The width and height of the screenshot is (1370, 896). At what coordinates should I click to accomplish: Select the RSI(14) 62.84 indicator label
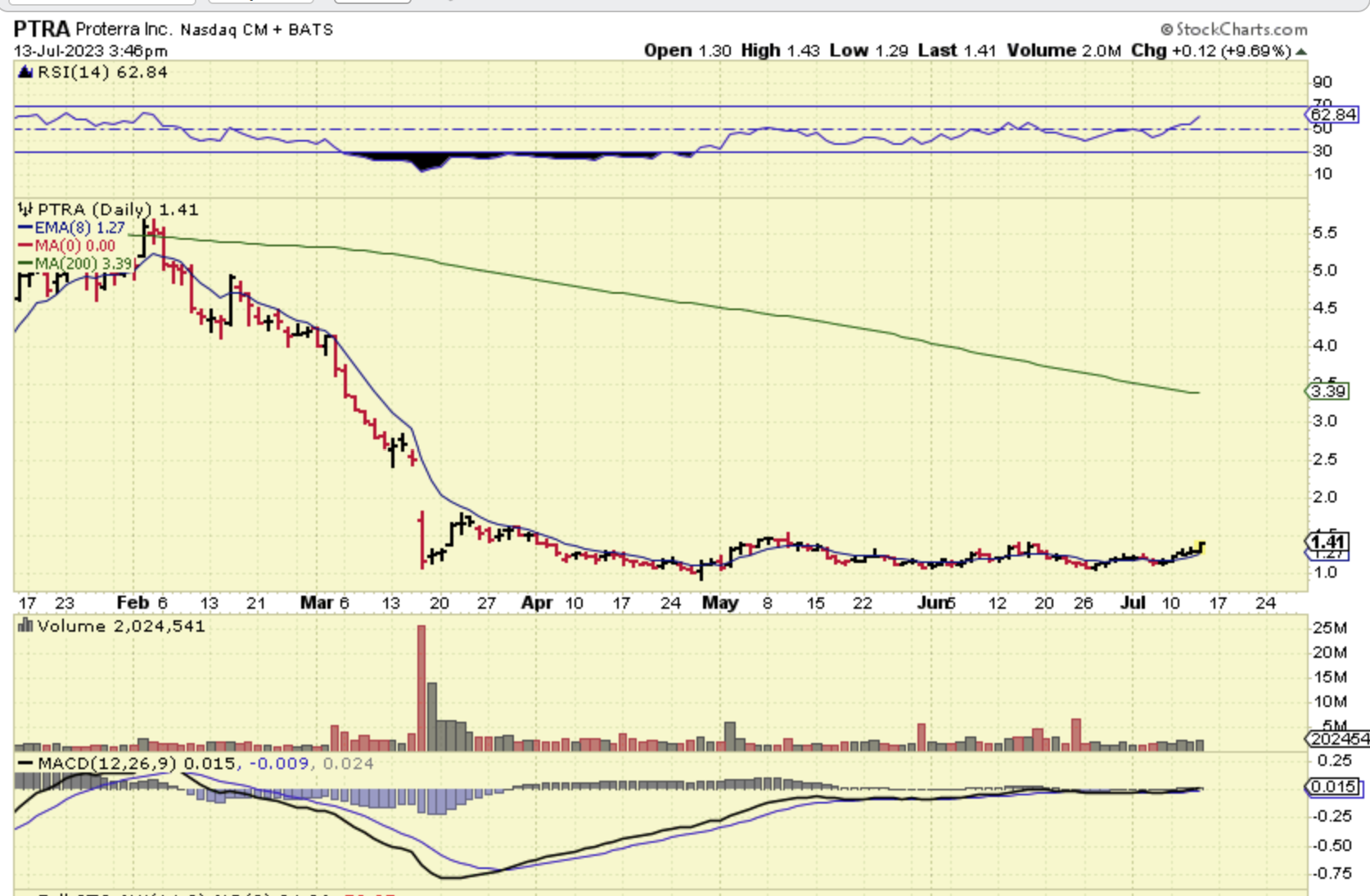click(x=102, y=72)
